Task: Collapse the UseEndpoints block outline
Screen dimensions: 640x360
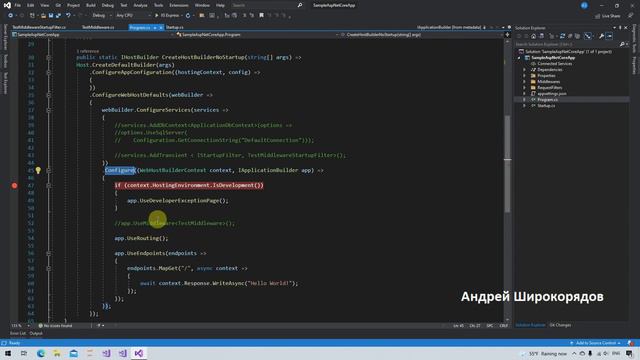Action: coord(49,253)
